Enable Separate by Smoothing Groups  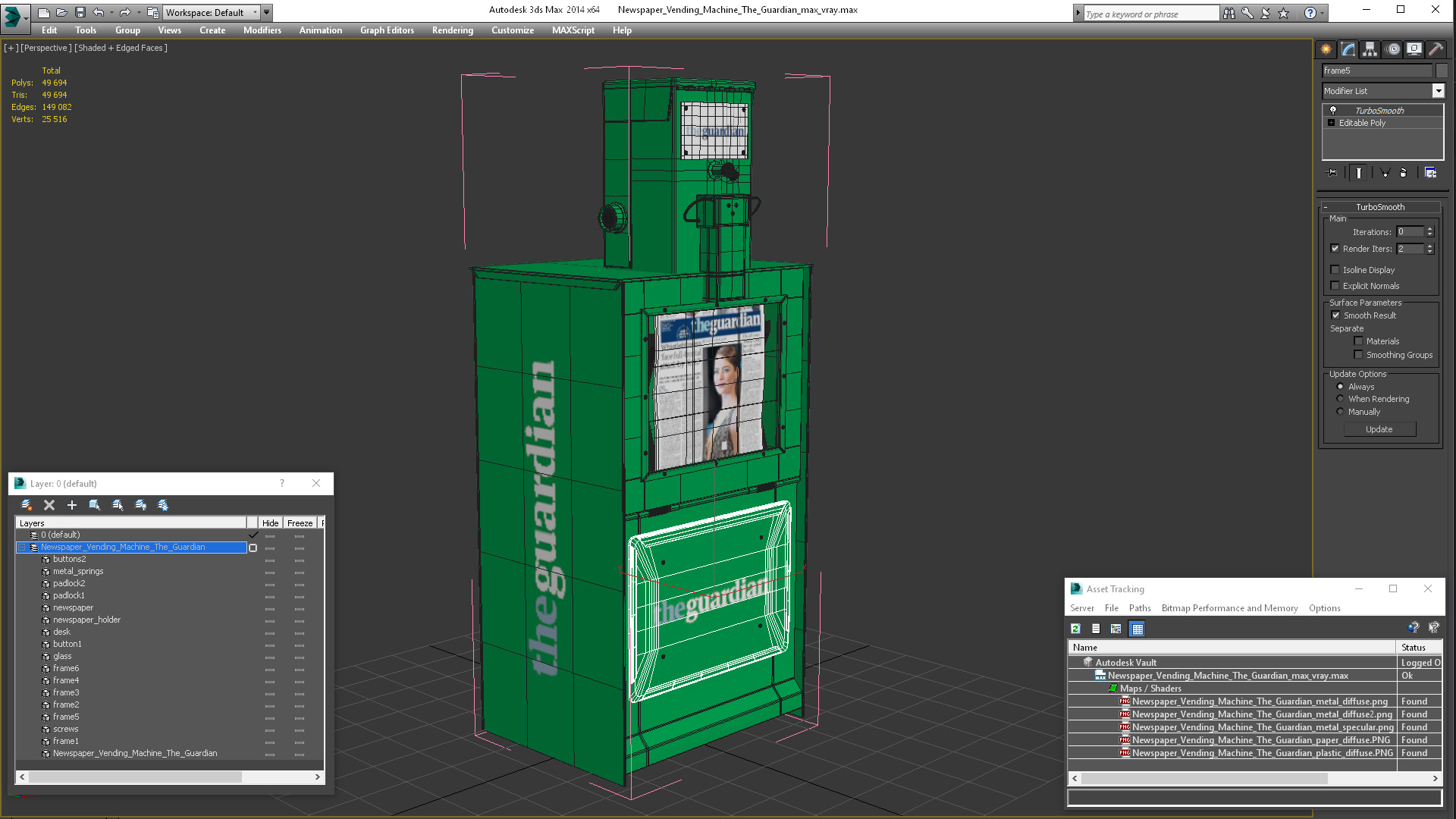tap(1358, 355)
